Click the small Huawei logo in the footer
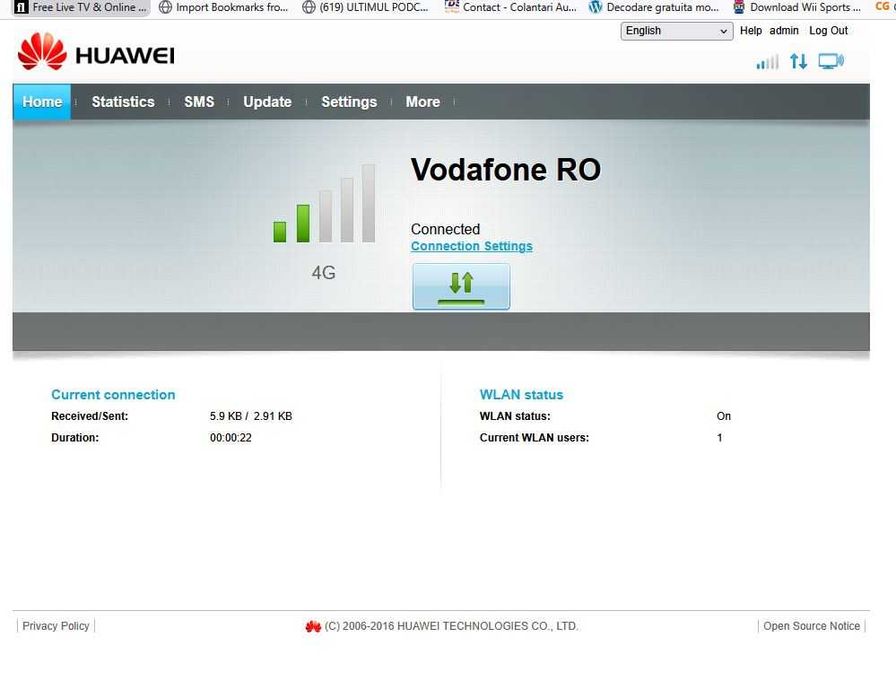Viewport: 896px width, 700px height. tap(313, 626)
